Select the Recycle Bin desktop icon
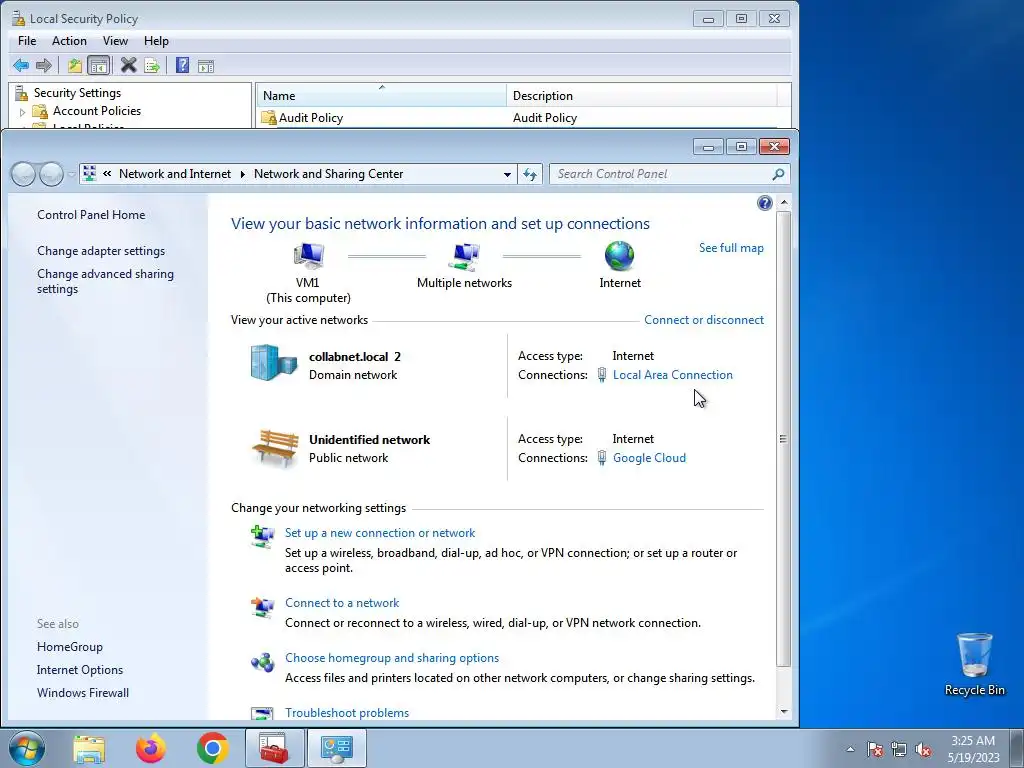Screen dimensions: 1024x768 974,664
